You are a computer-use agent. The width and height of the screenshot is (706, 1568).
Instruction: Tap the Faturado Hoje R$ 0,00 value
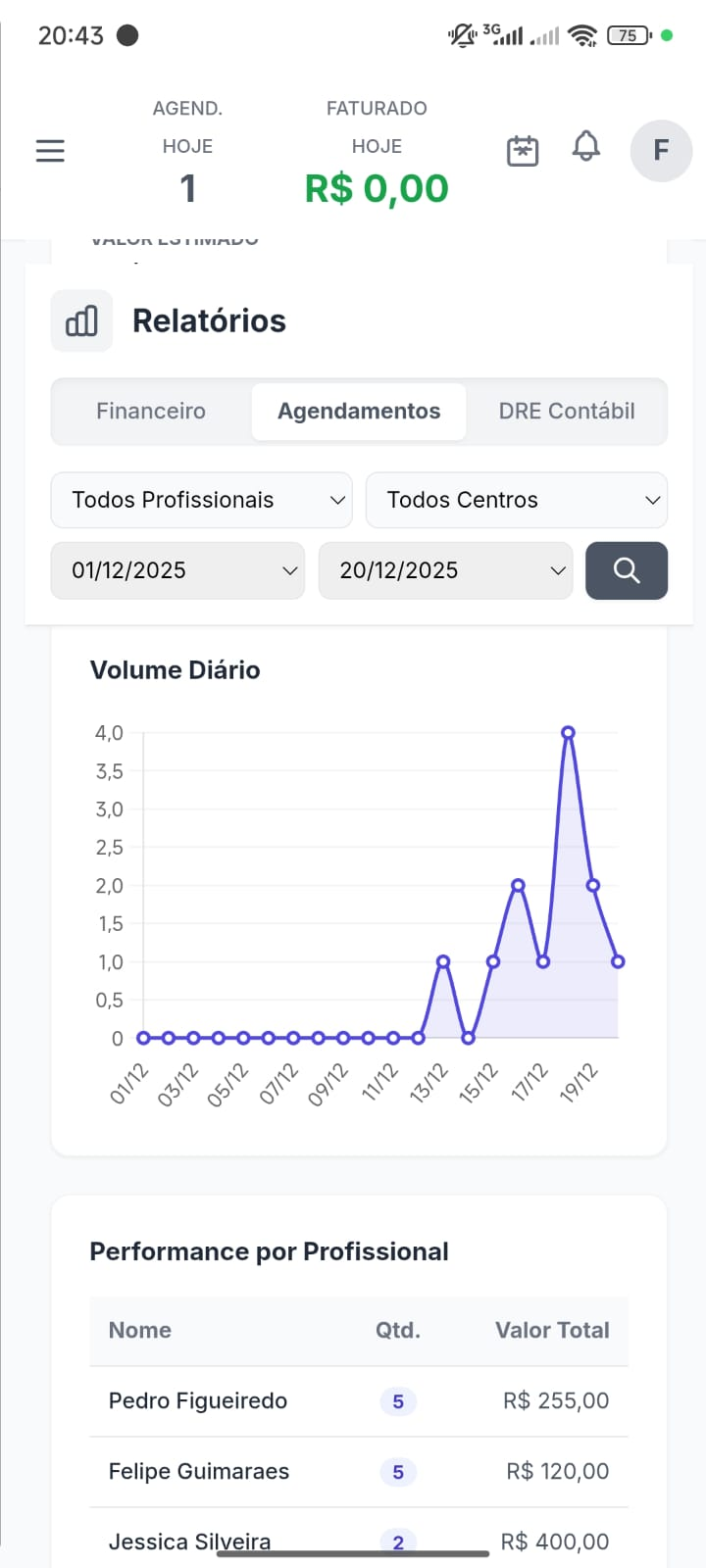click(x=377, y=188)
